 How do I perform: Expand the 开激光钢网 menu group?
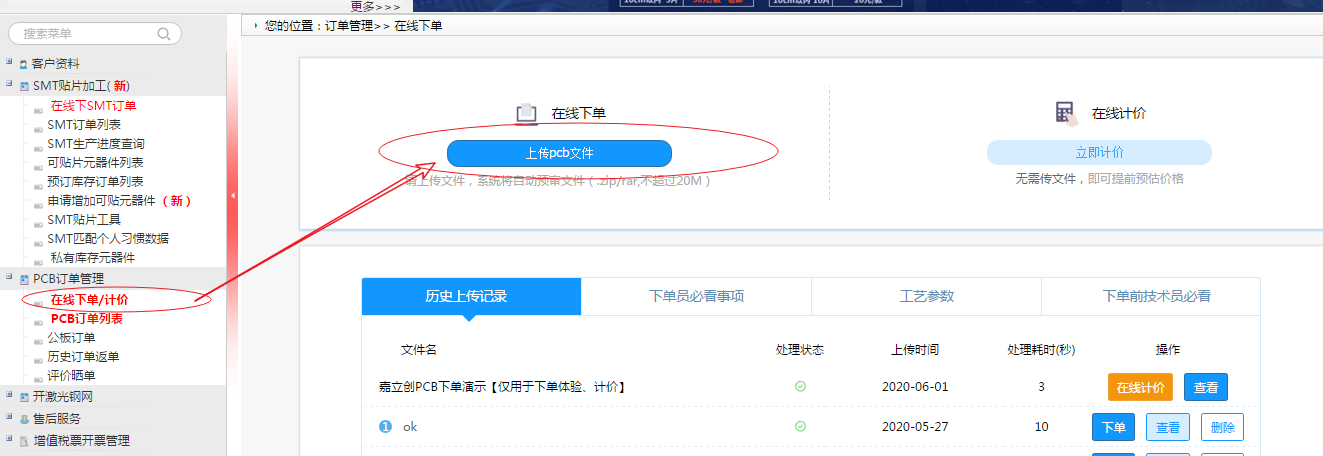(9, 397)
